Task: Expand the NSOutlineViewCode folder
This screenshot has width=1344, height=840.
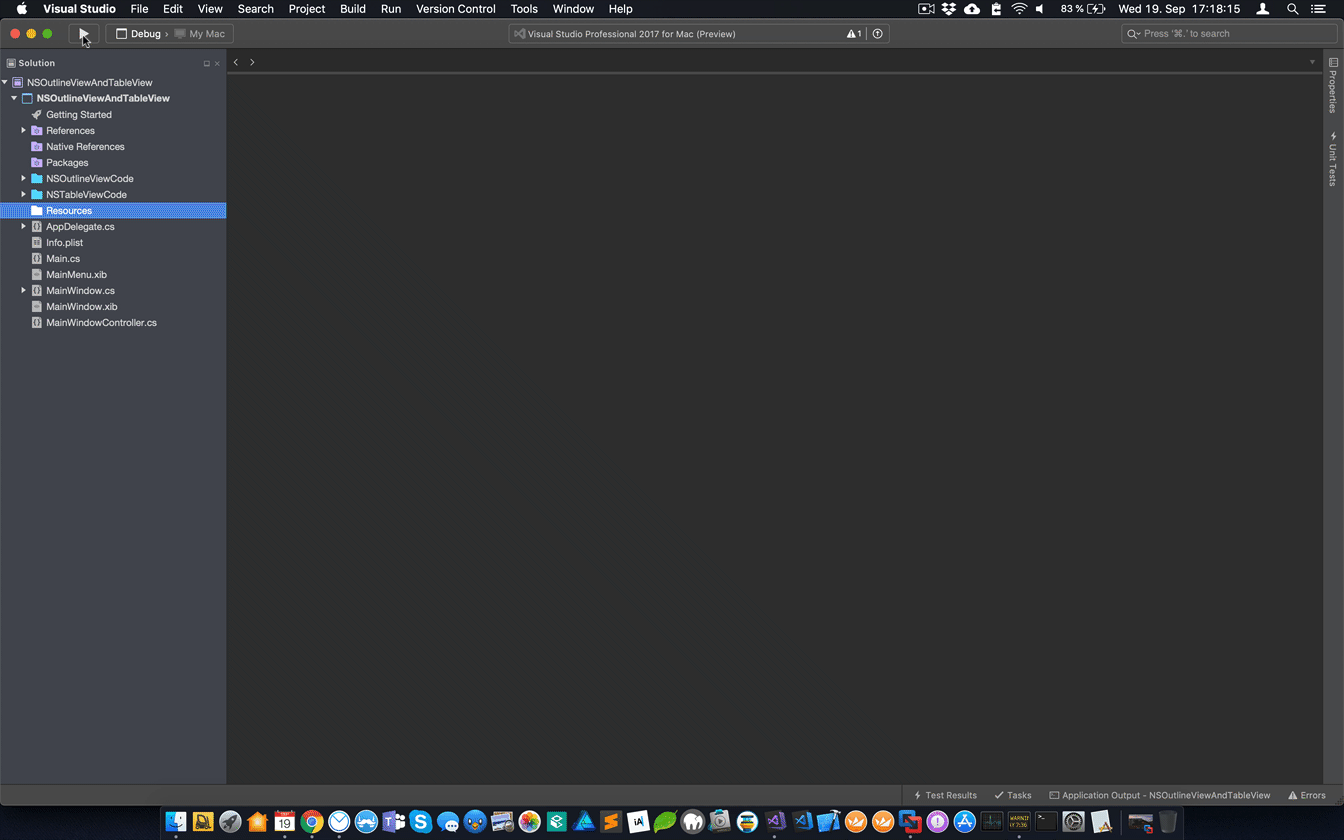Action: 23,179
